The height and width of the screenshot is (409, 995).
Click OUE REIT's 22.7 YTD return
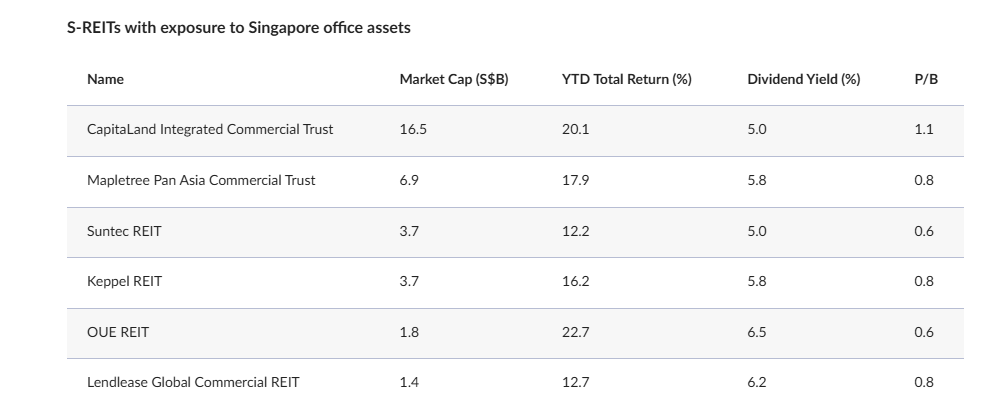(x=576, y=332)
